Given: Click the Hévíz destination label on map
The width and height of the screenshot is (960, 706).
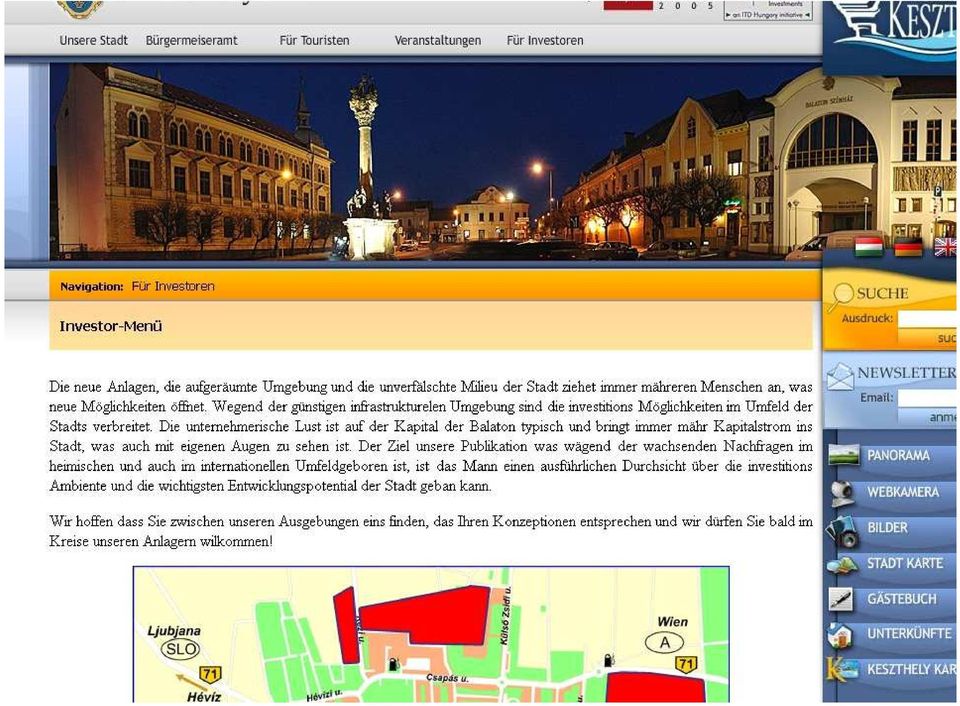Looking at the screenshot, I should point(204,696).
